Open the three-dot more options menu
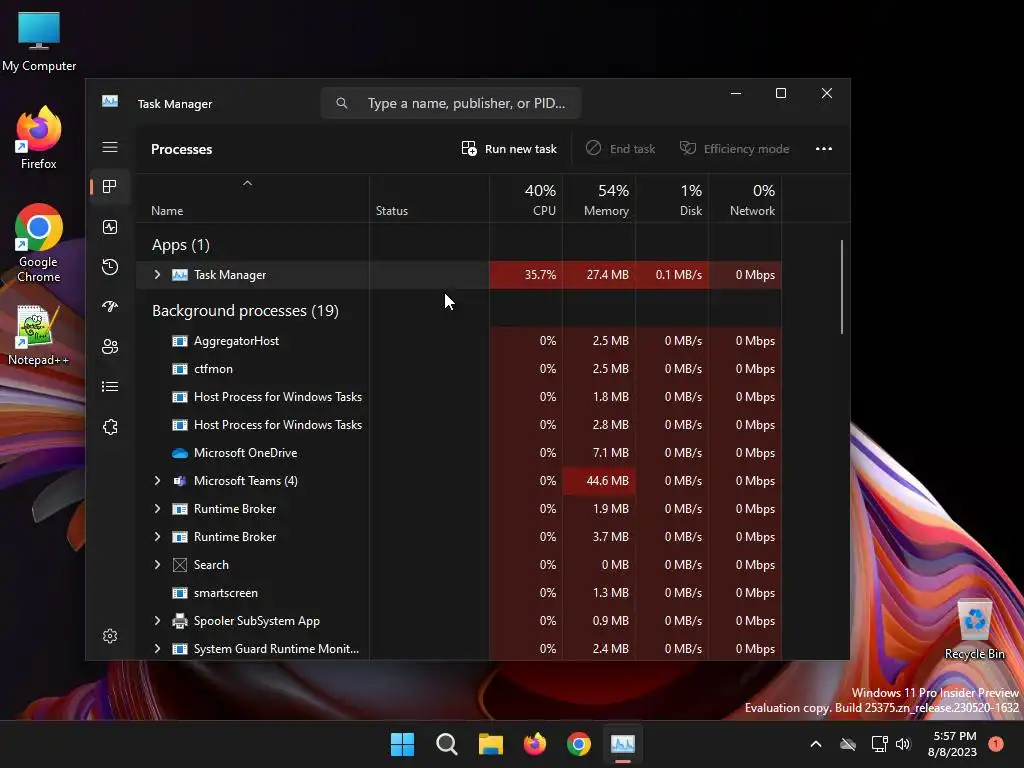Viewport: 1024px width, 768px height. pyautogui.click(x=824, y=149)
